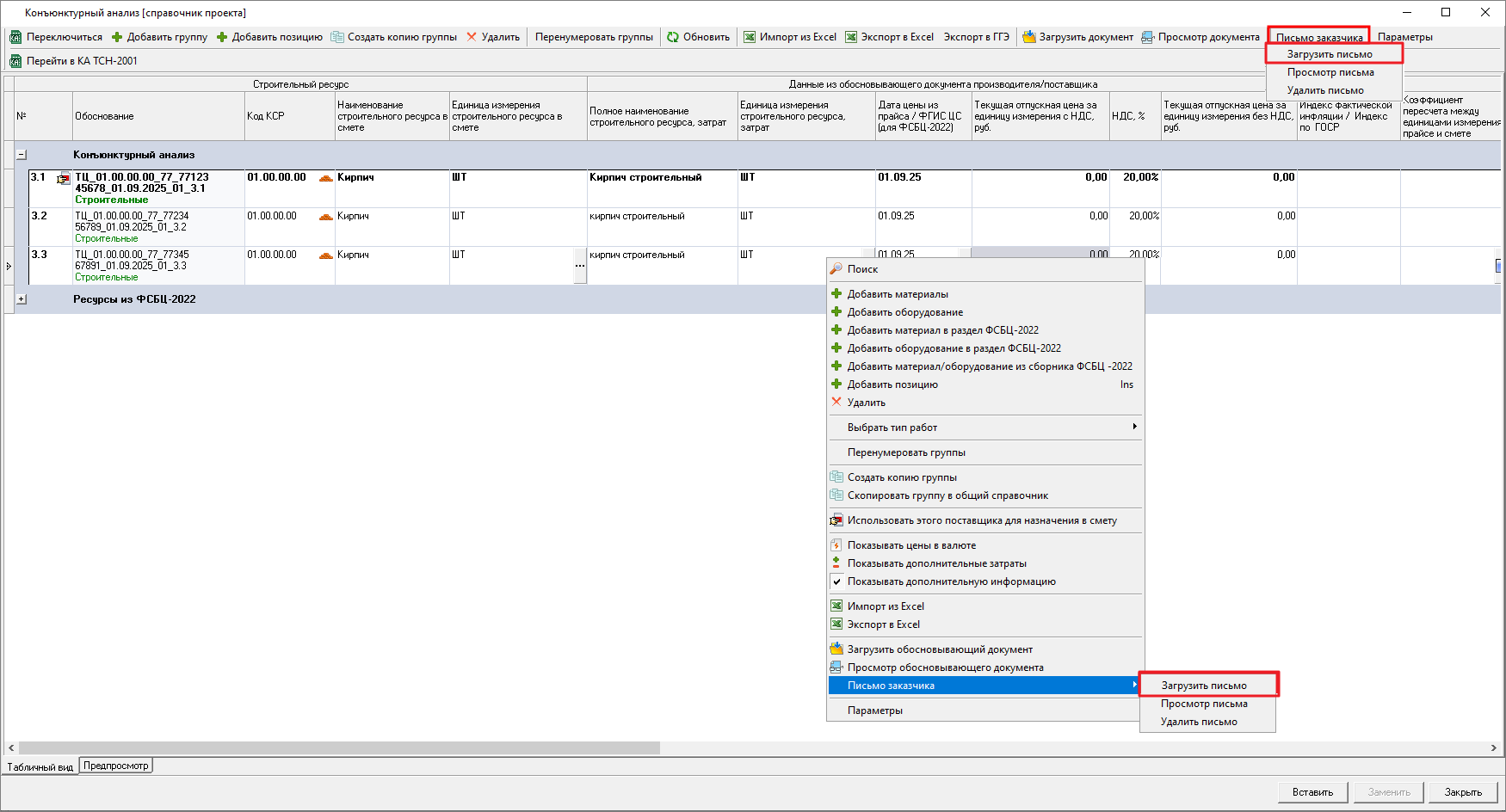1506x812 pixels.
Task: Click Перейти в КА ТСН-2001 icon
Action: tap(15, 61)
